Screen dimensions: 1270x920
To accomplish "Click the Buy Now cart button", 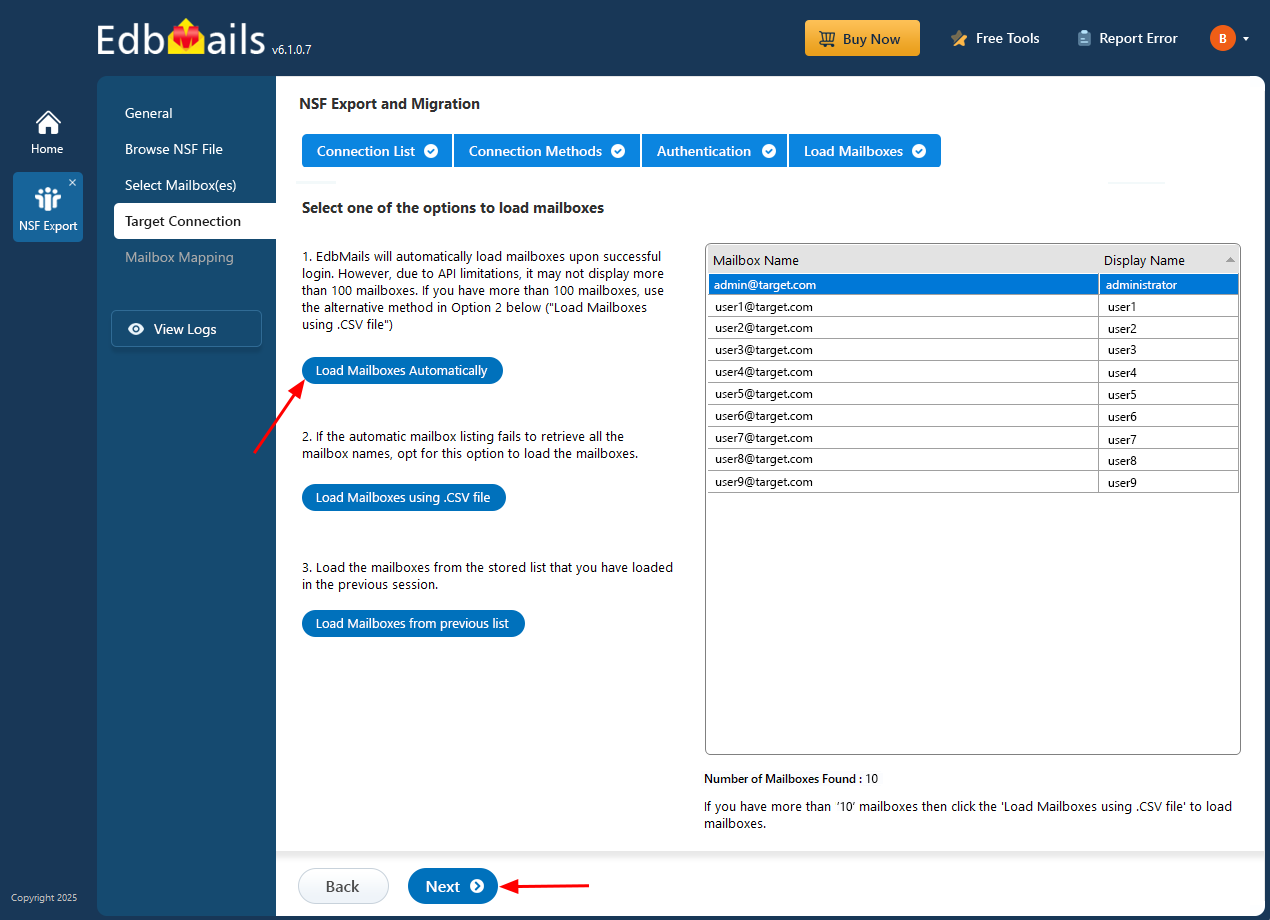I will [862, 39].
